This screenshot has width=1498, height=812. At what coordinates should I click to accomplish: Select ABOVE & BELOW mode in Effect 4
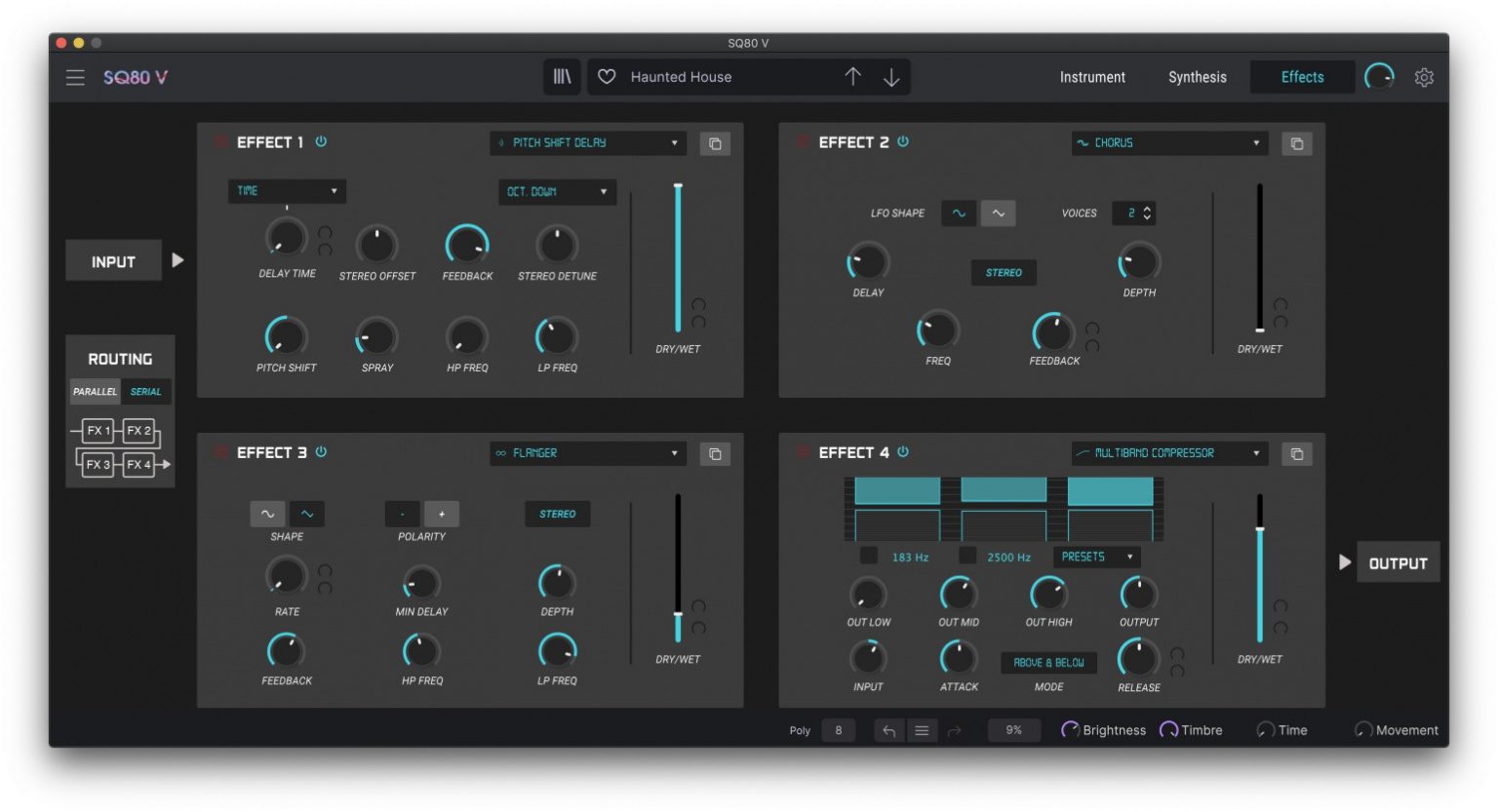point(1049,662)
